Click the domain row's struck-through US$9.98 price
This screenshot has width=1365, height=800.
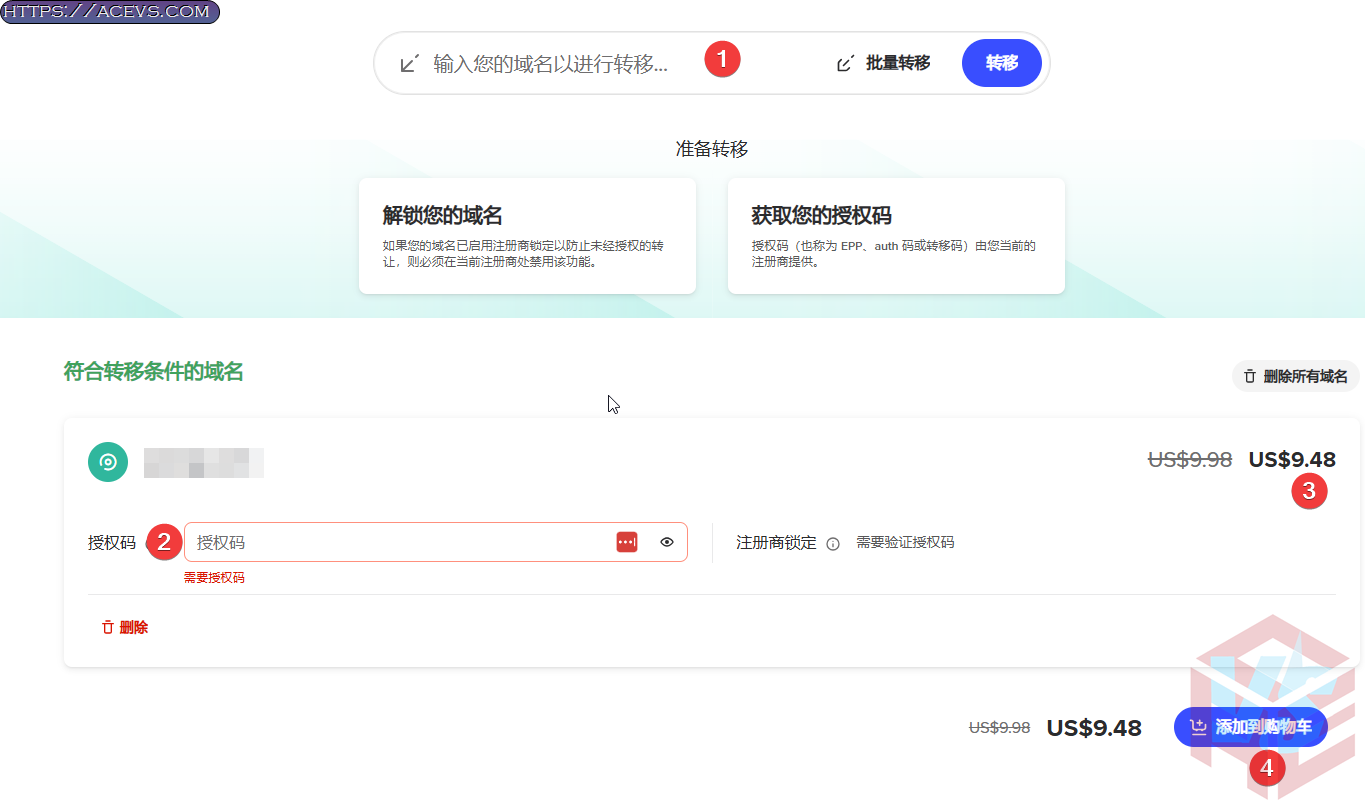click(x=1190, y=460)
